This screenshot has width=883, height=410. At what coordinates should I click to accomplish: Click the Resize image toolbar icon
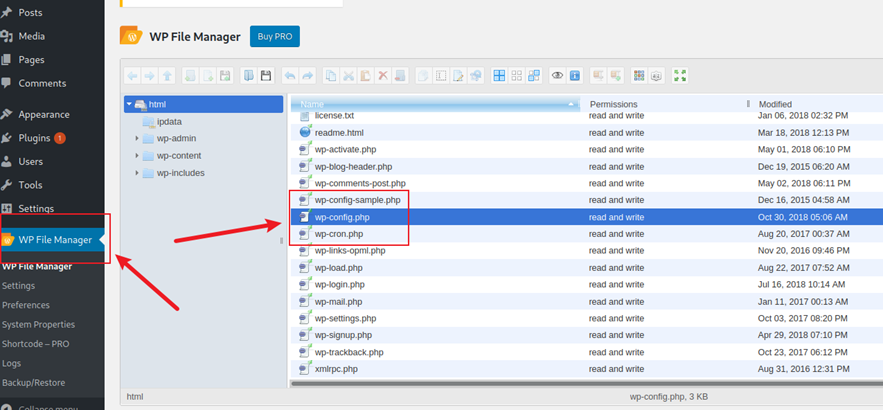coord(475,75)
